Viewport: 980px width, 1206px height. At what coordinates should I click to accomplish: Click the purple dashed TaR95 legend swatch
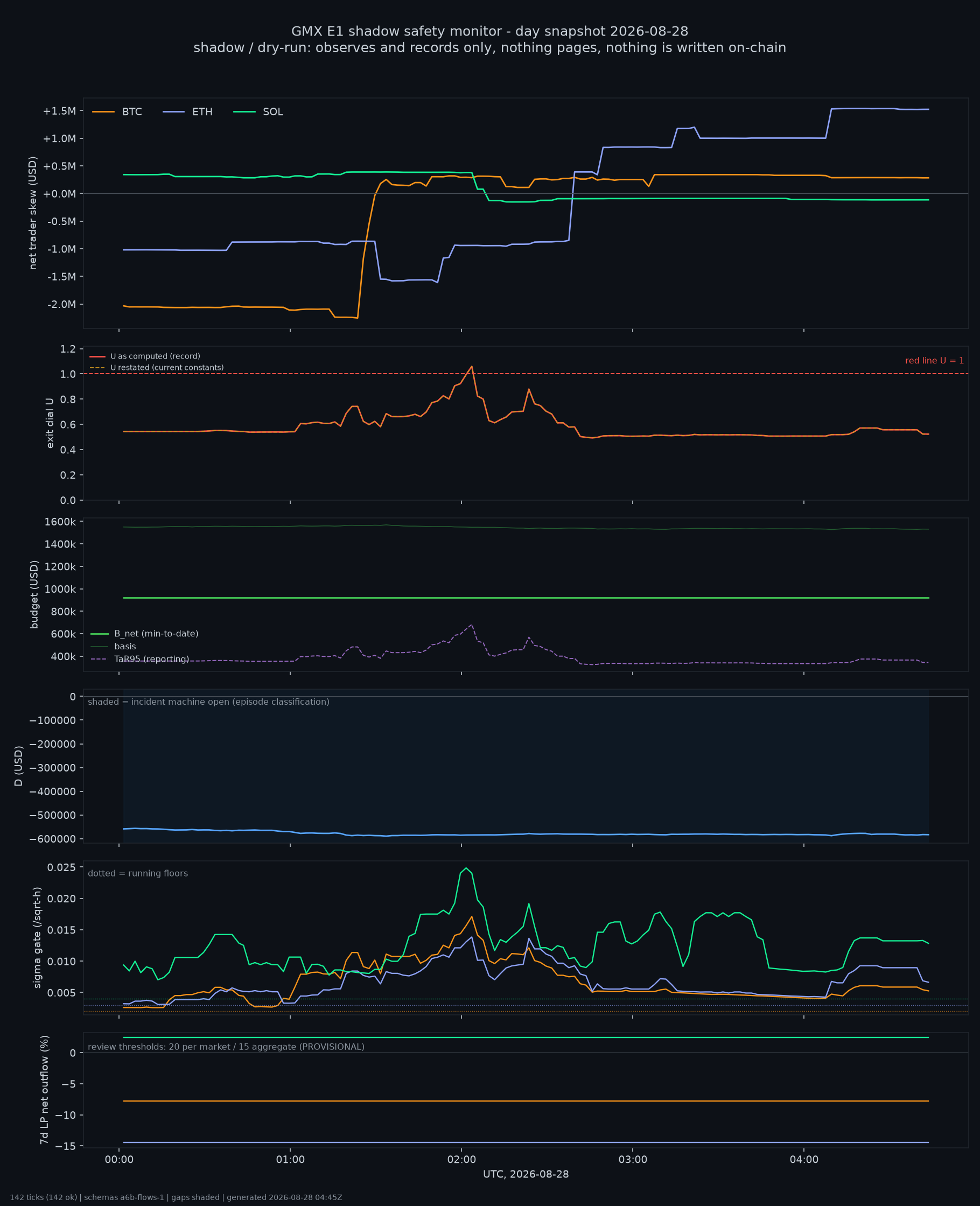(99, 660)
